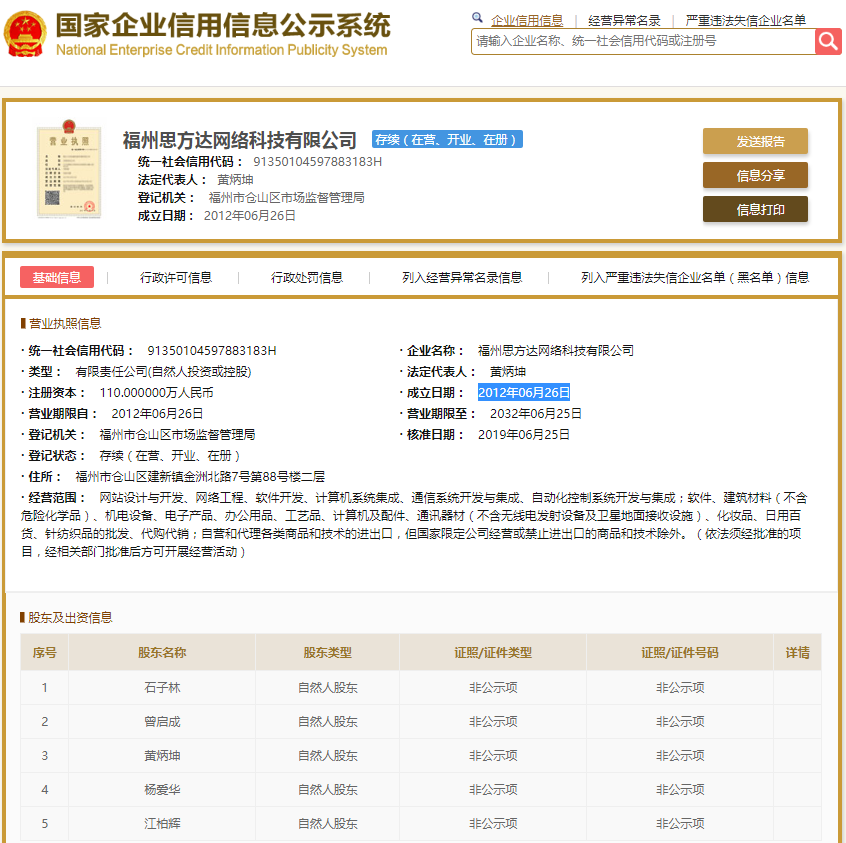Open the 经营异常名录 link
The width and height of the screenshot is (846, 843).
click(624, 19)
